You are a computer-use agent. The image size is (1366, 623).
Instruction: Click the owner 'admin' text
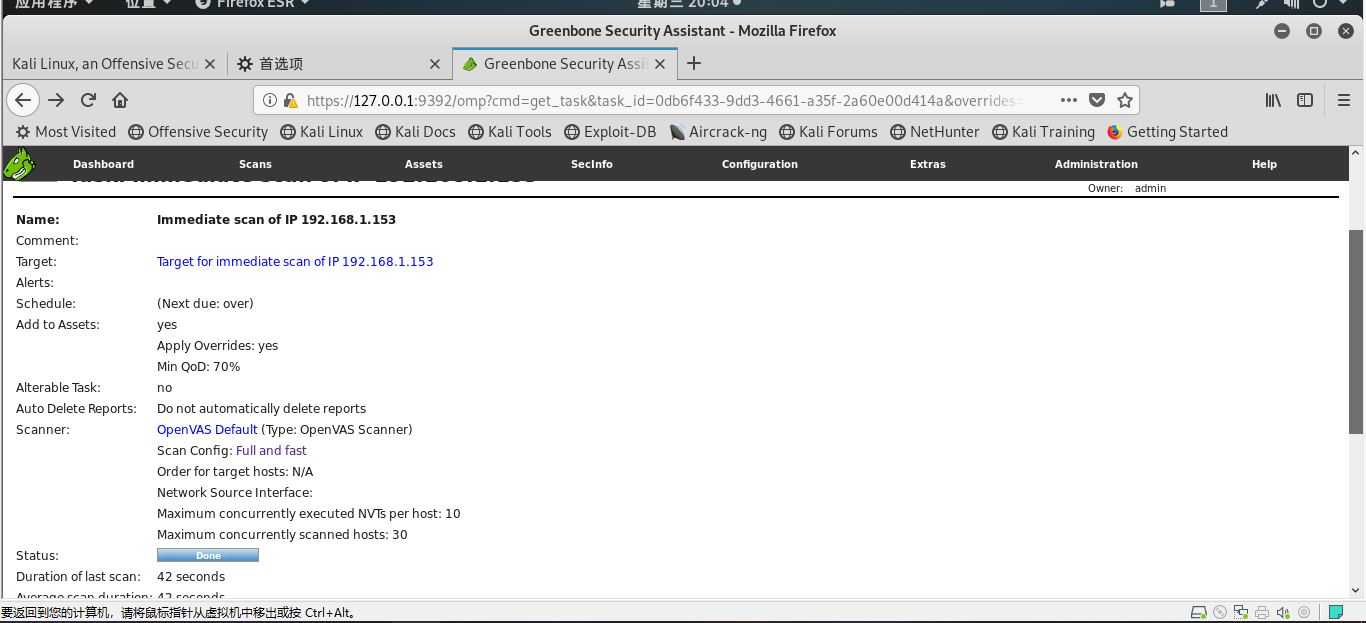[1150, 188]
